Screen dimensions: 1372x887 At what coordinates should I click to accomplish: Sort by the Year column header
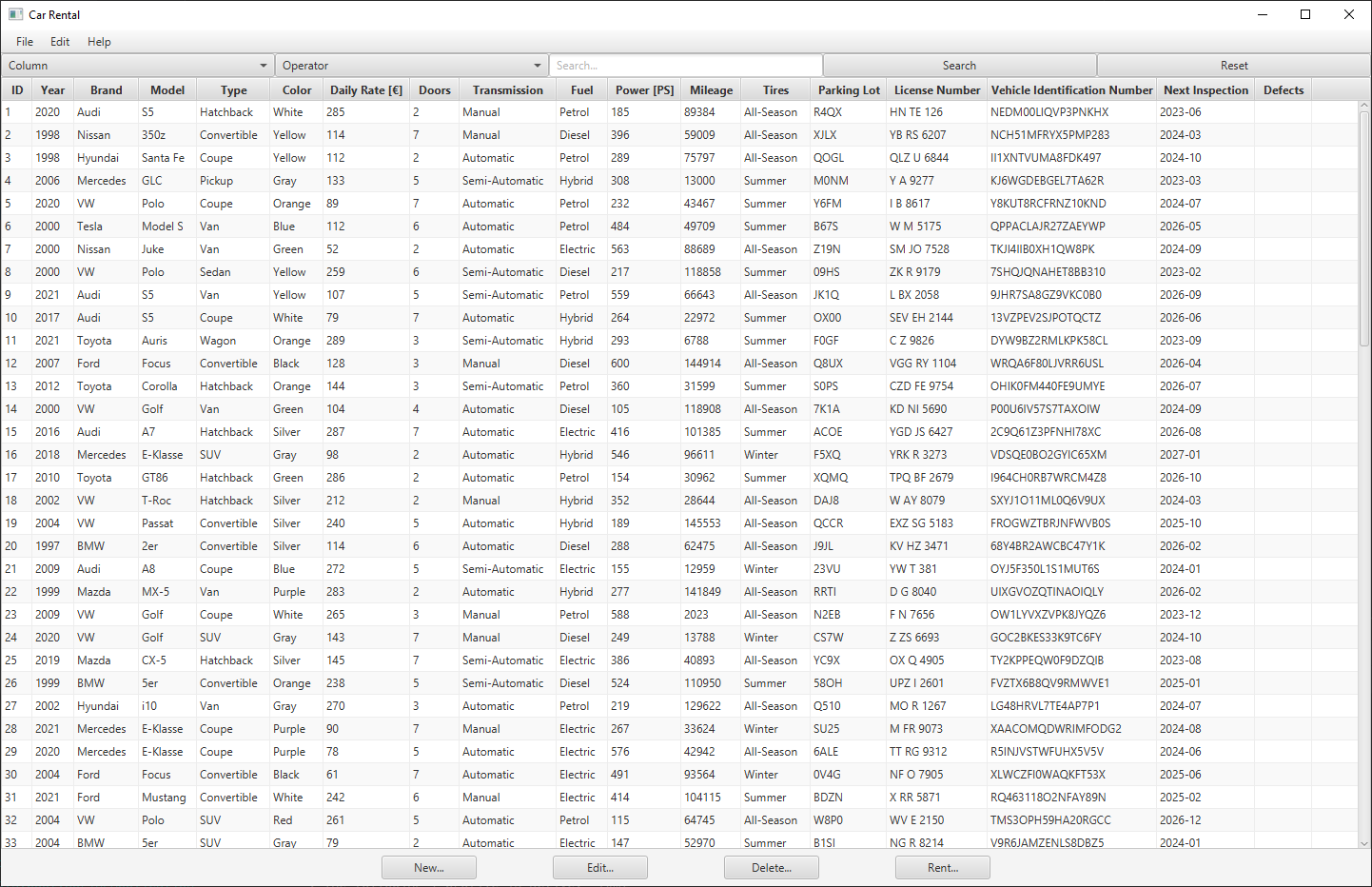pos(53,90)
